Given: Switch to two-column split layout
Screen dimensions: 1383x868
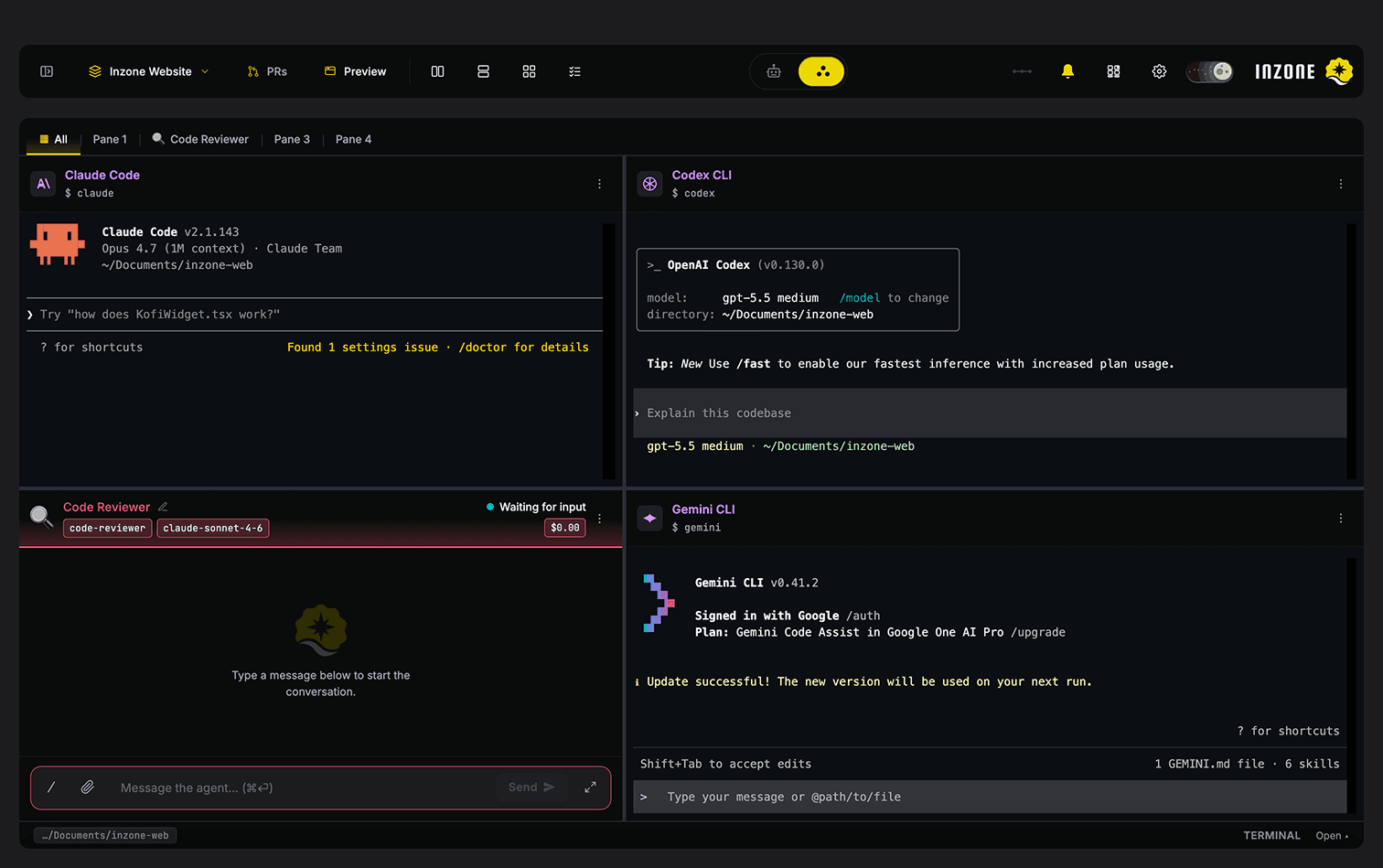Looking at the screenshot, I should coord(438,71).
